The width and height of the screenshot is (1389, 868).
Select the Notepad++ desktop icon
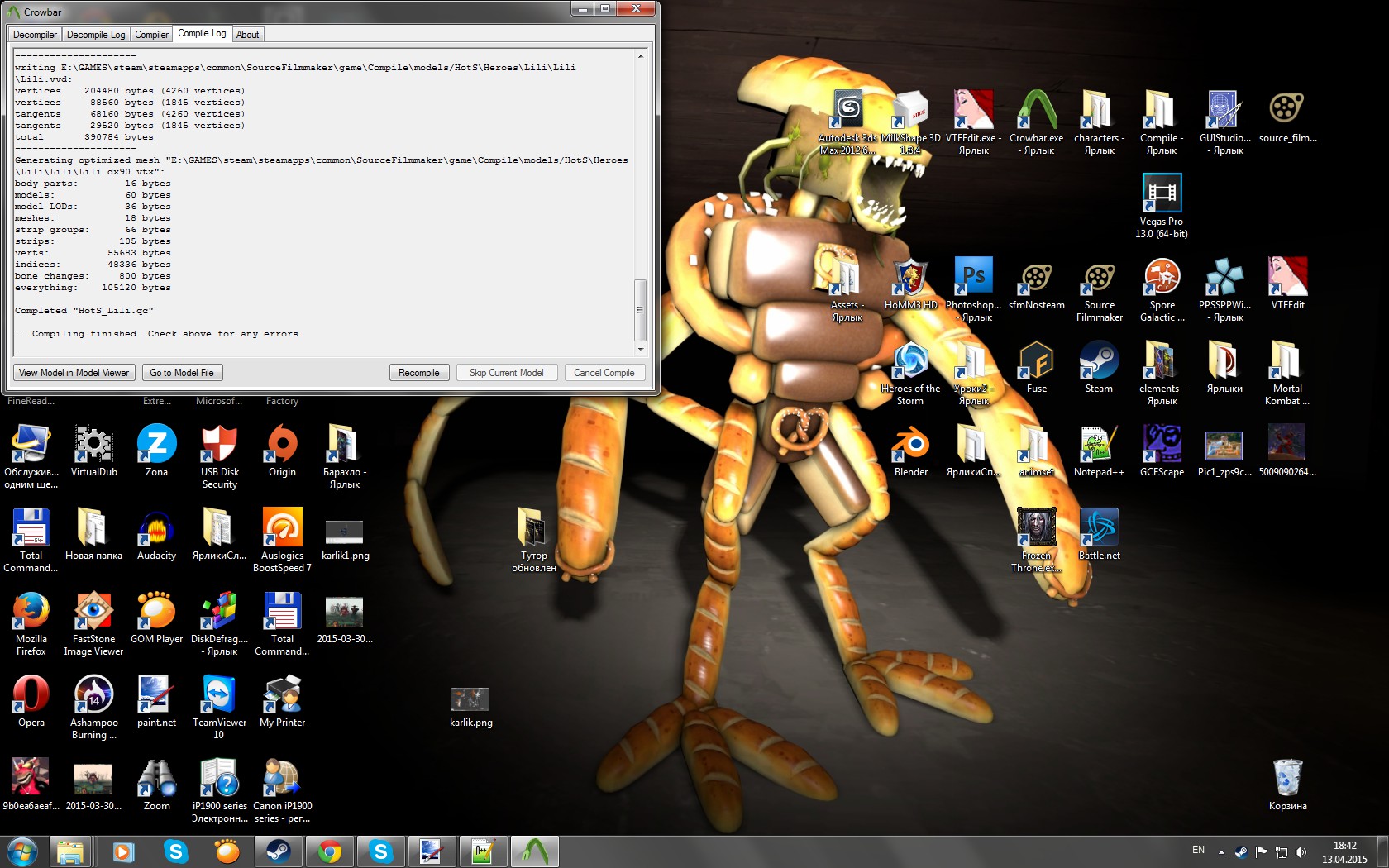[1099, 451]
